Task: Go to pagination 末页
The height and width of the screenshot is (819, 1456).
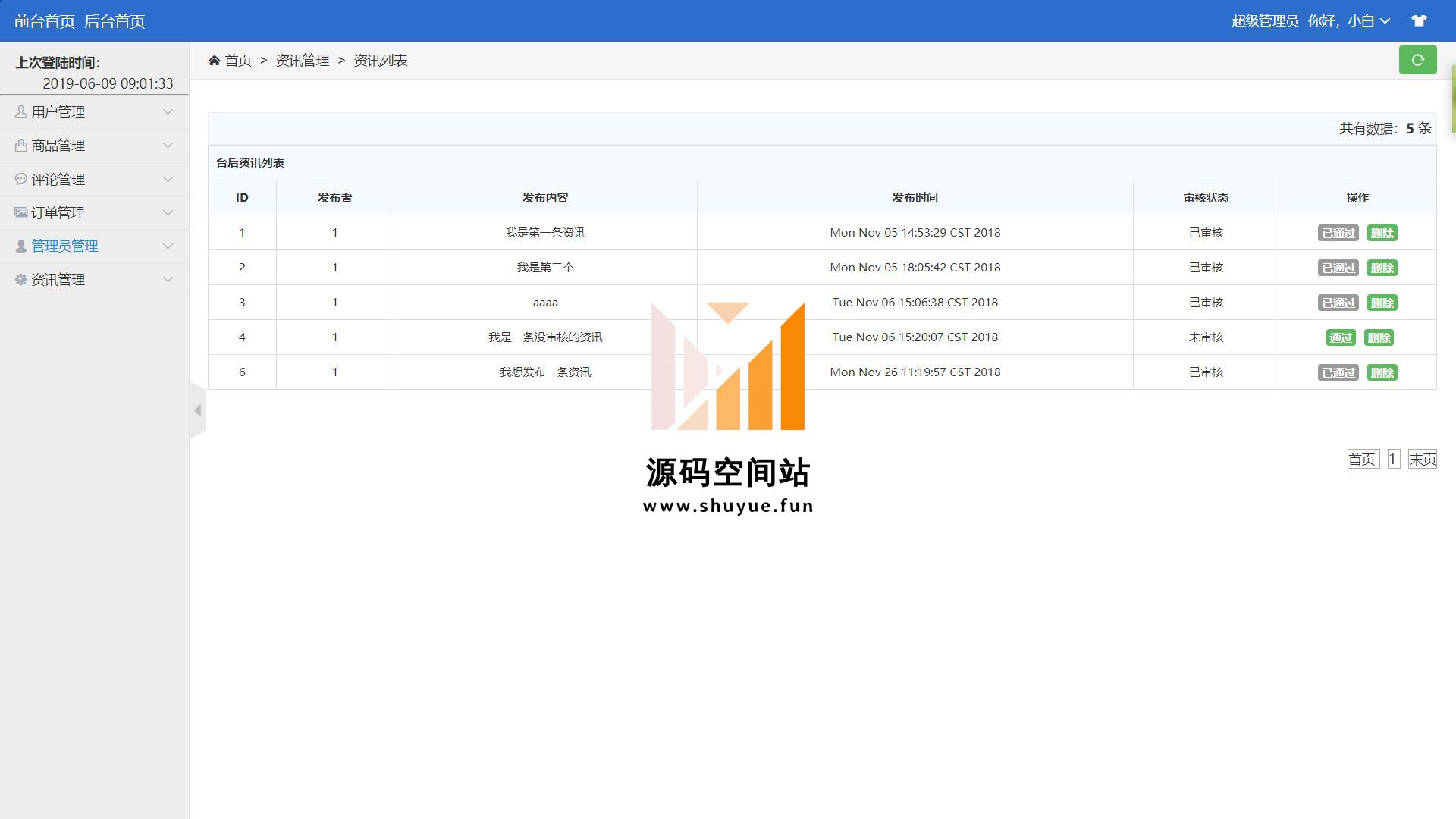Action: coord(1422,459)
